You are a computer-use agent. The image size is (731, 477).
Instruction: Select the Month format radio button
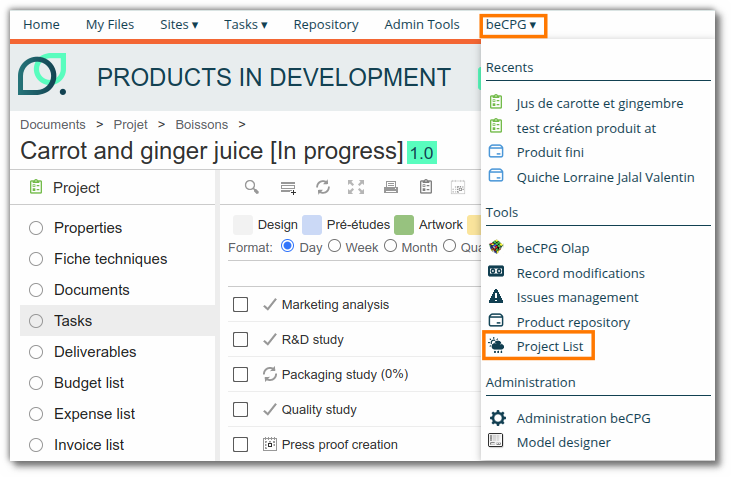[x=391, y=246]
